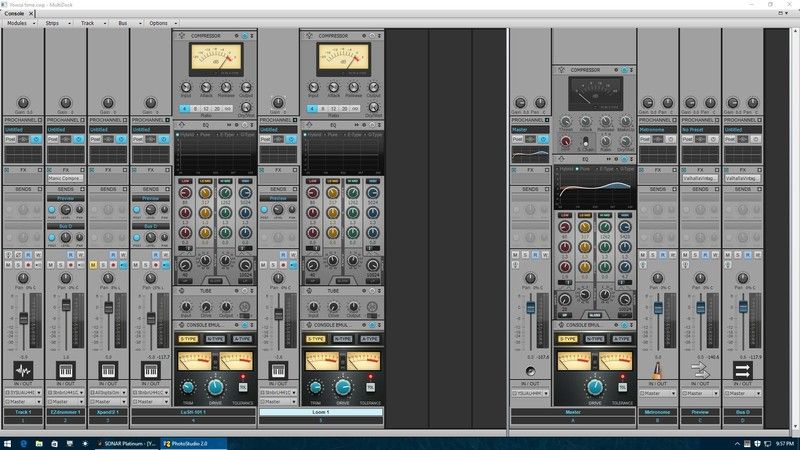
Task: Click the LuSH-101 console emulator Drive knob
Action: (215, 387)
